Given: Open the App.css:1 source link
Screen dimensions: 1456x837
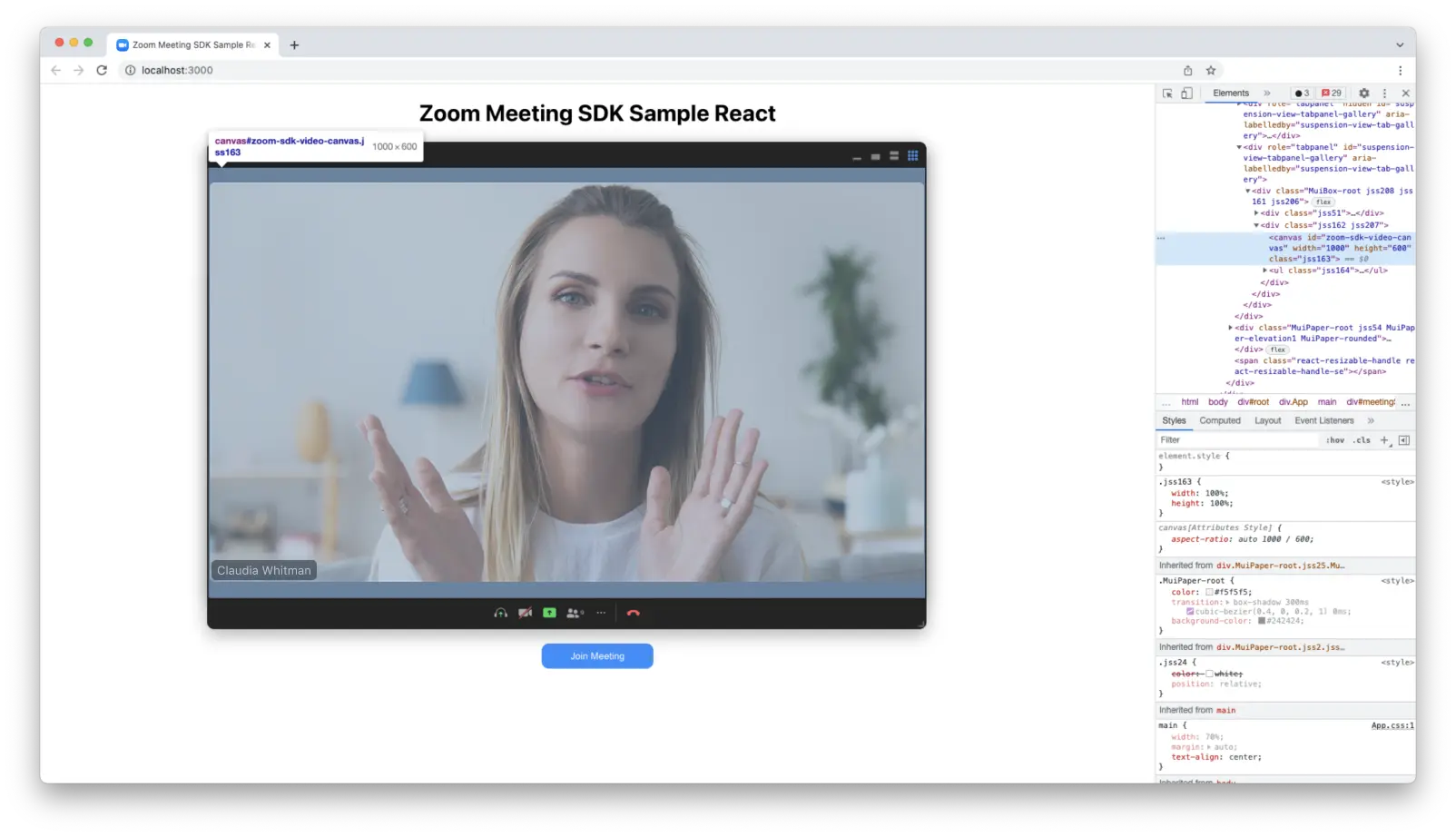Looking at the screenshot, I should coord(1392,725).
